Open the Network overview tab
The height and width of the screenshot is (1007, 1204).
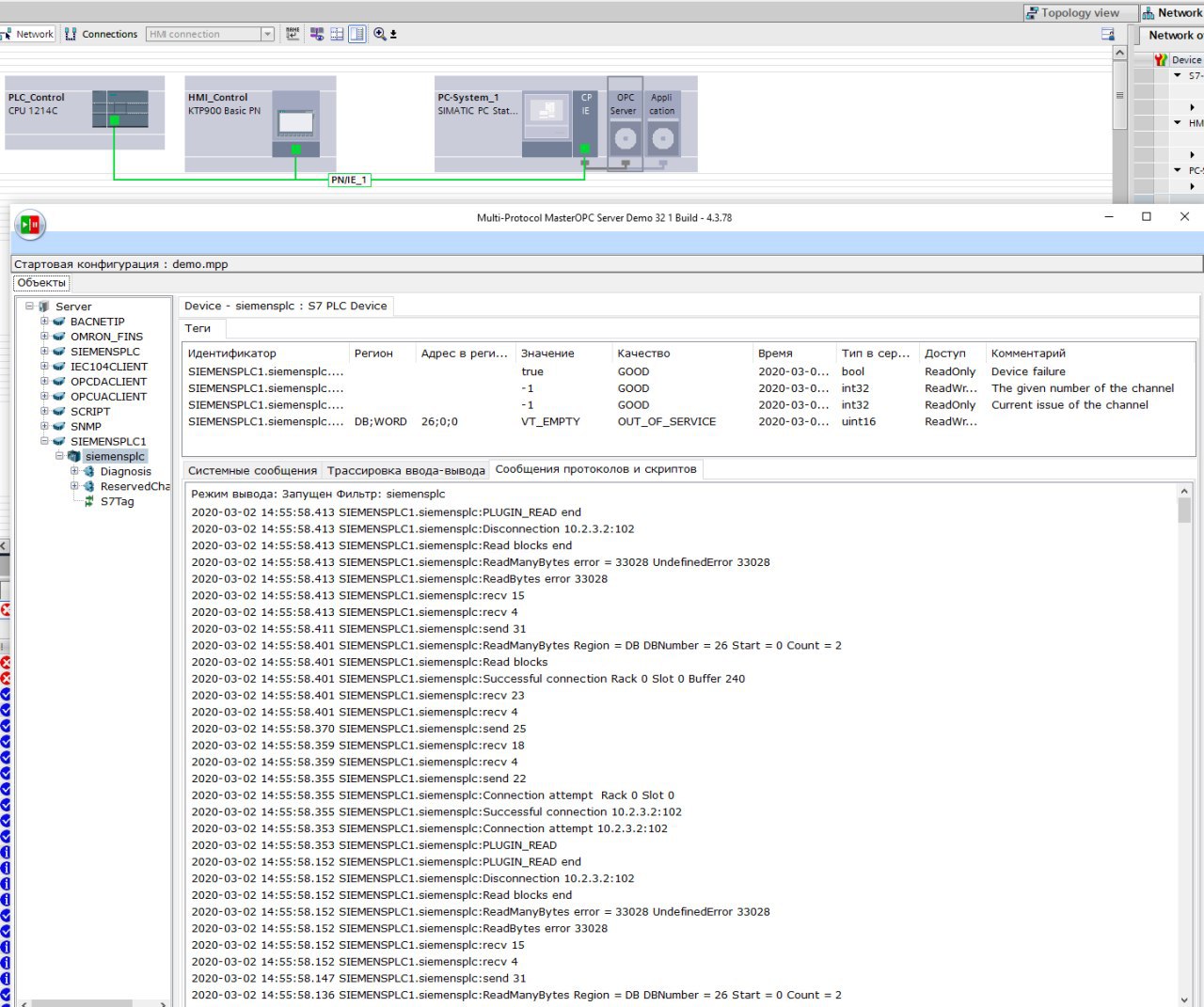pyautogui.click(x=1171, y=35)
